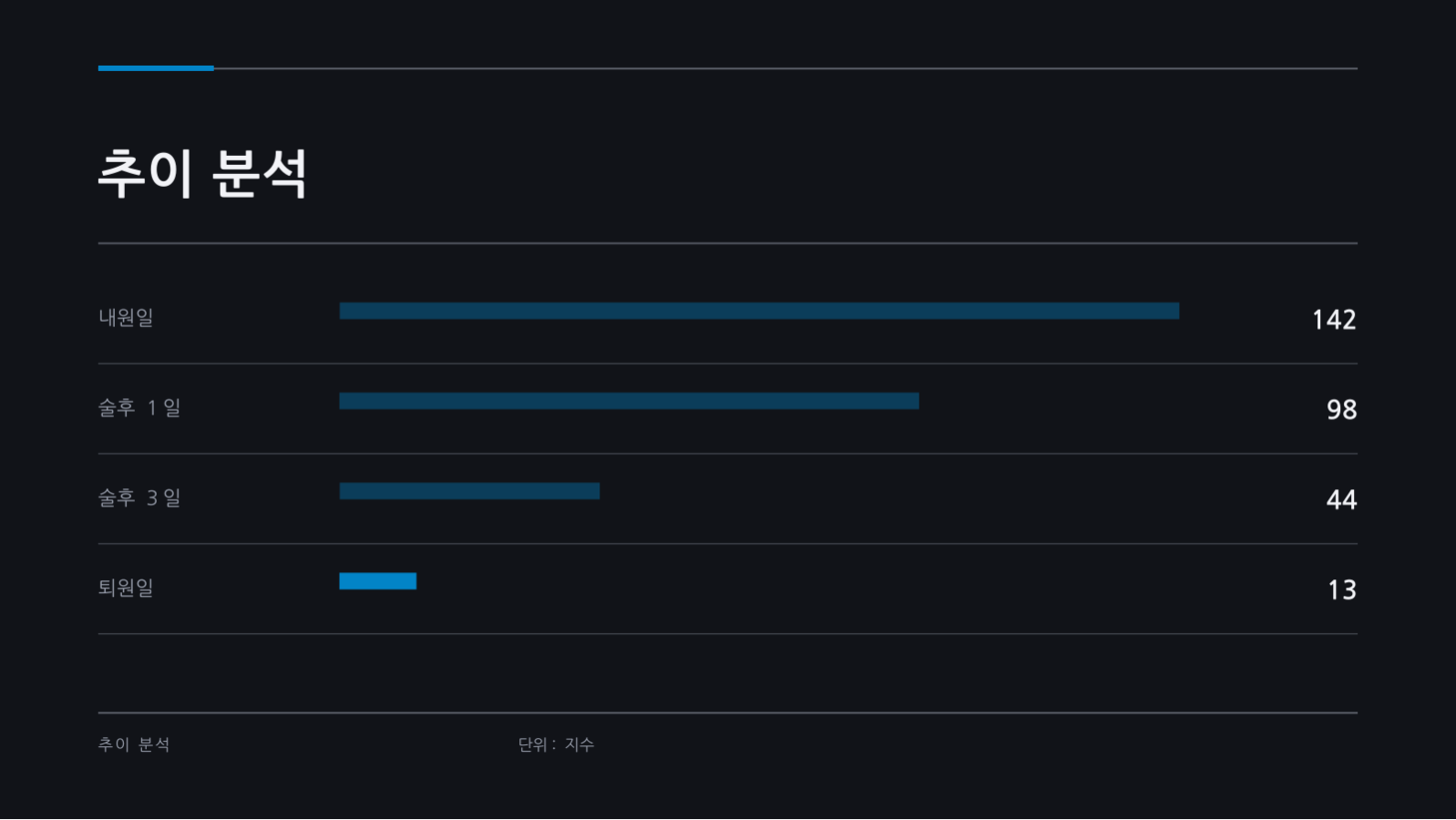Screen dimensions: 1456x820
Task: Click the gray top progress line
Action: point(785,68)
